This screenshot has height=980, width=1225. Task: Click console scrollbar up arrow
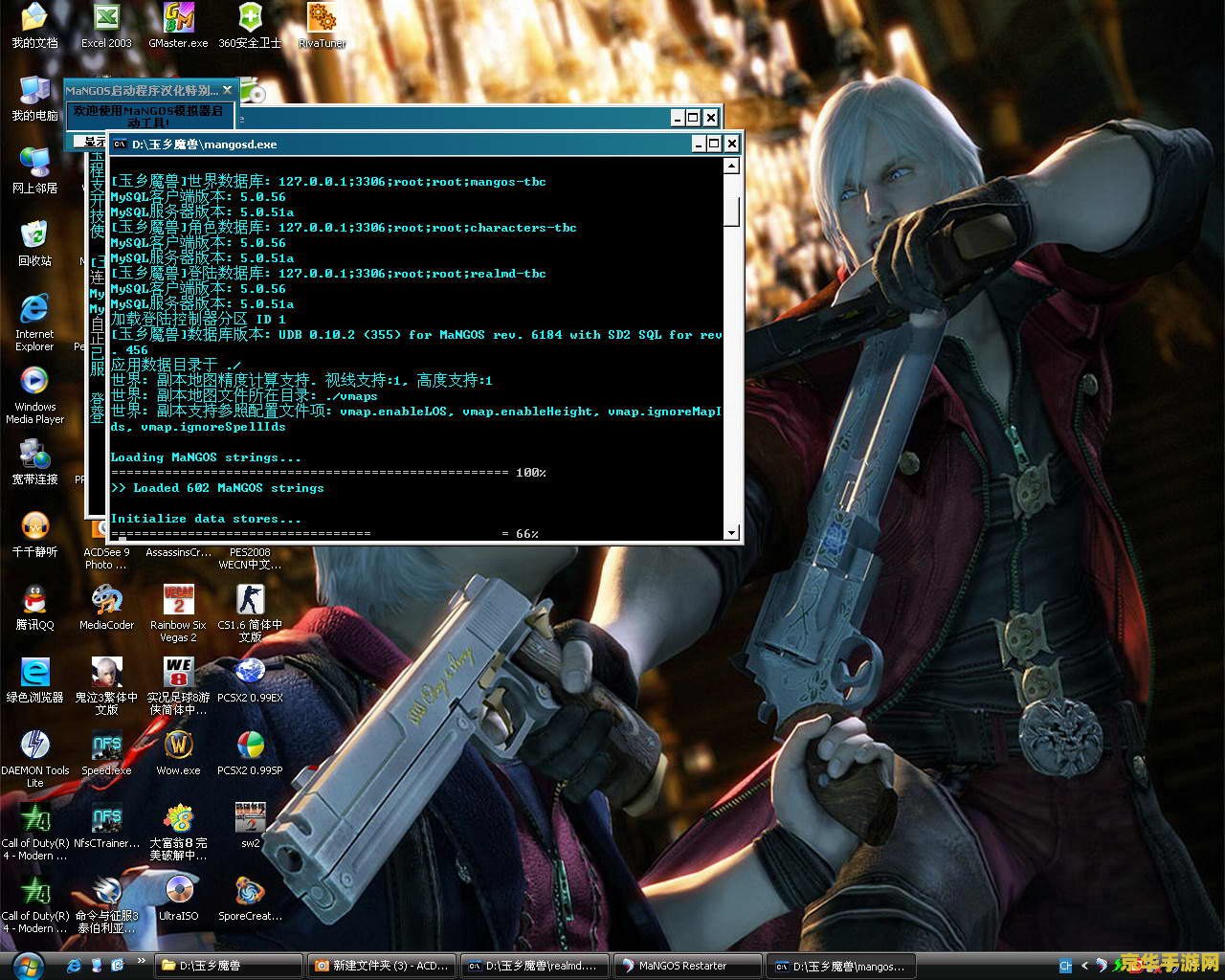pos(731,167)
